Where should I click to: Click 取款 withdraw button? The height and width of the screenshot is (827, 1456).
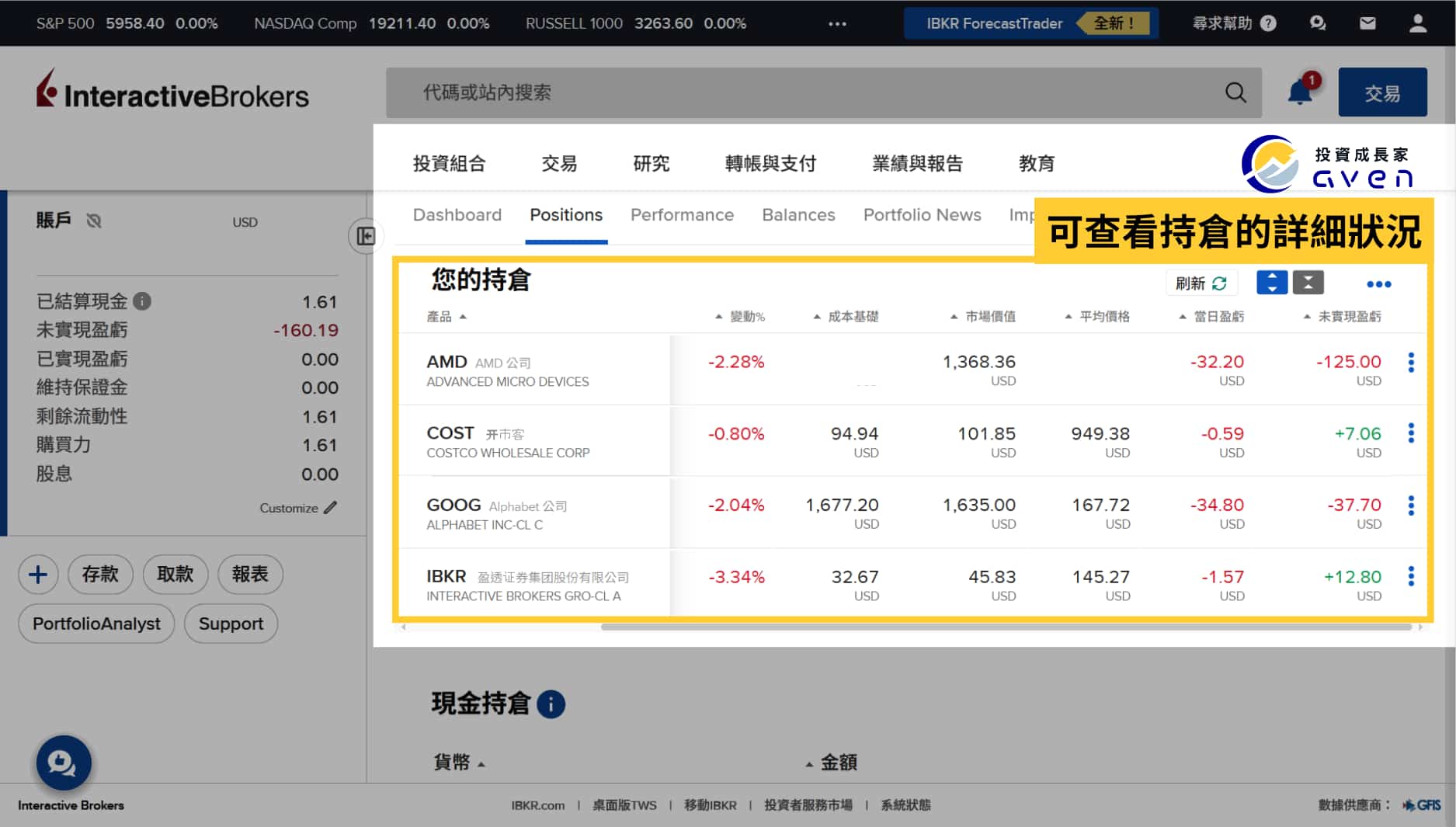(175, 575)
